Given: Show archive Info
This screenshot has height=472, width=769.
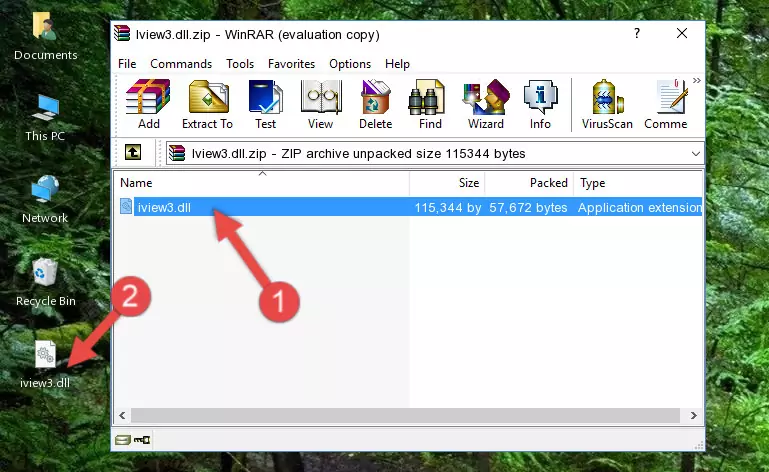Looking at the screenshot, I should 540,105.
